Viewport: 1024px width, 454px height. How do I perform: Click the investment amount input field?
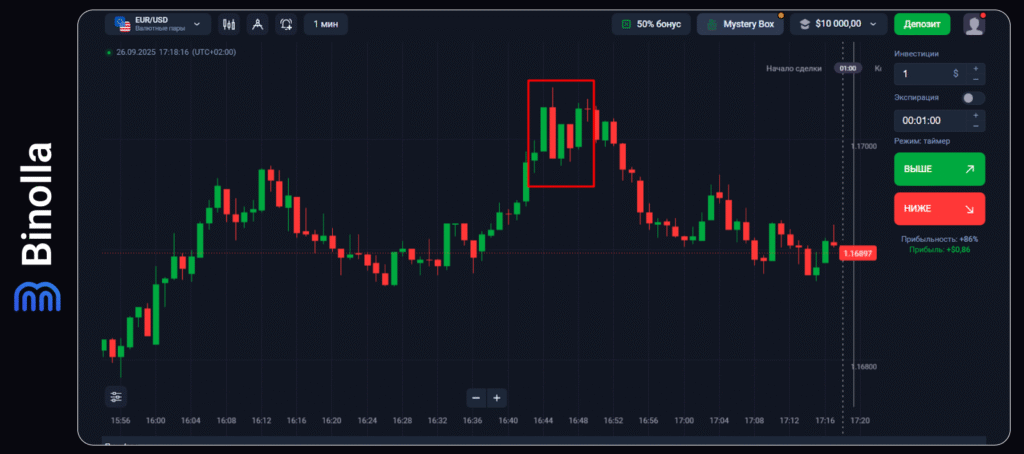pos(925,74)
